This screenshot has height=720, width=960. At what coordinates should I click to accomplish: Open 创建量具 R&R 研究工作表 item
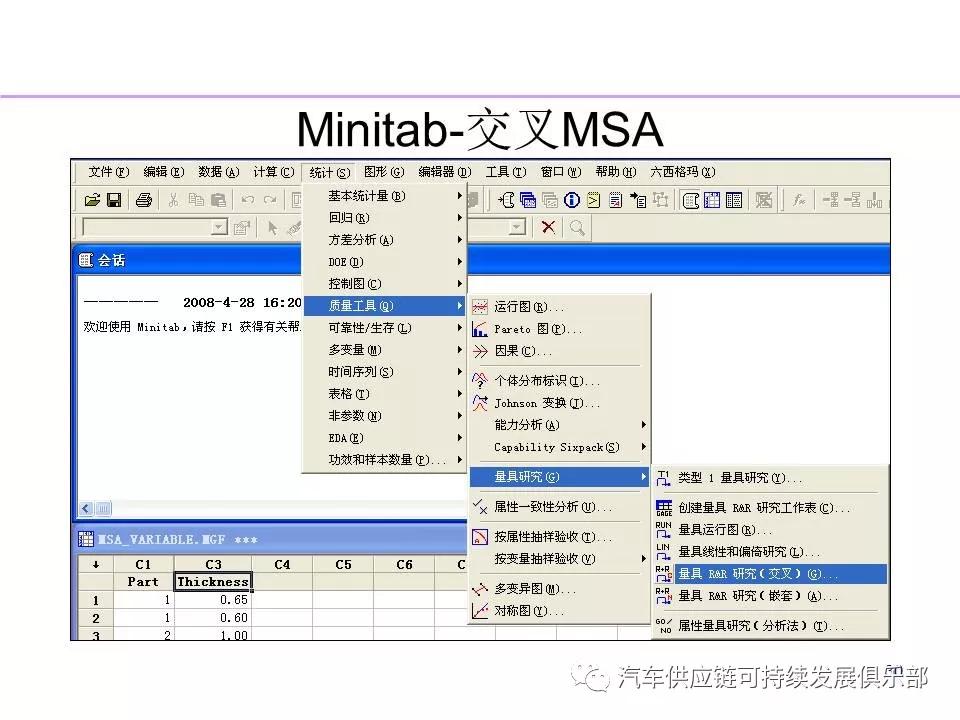(770, 508)
